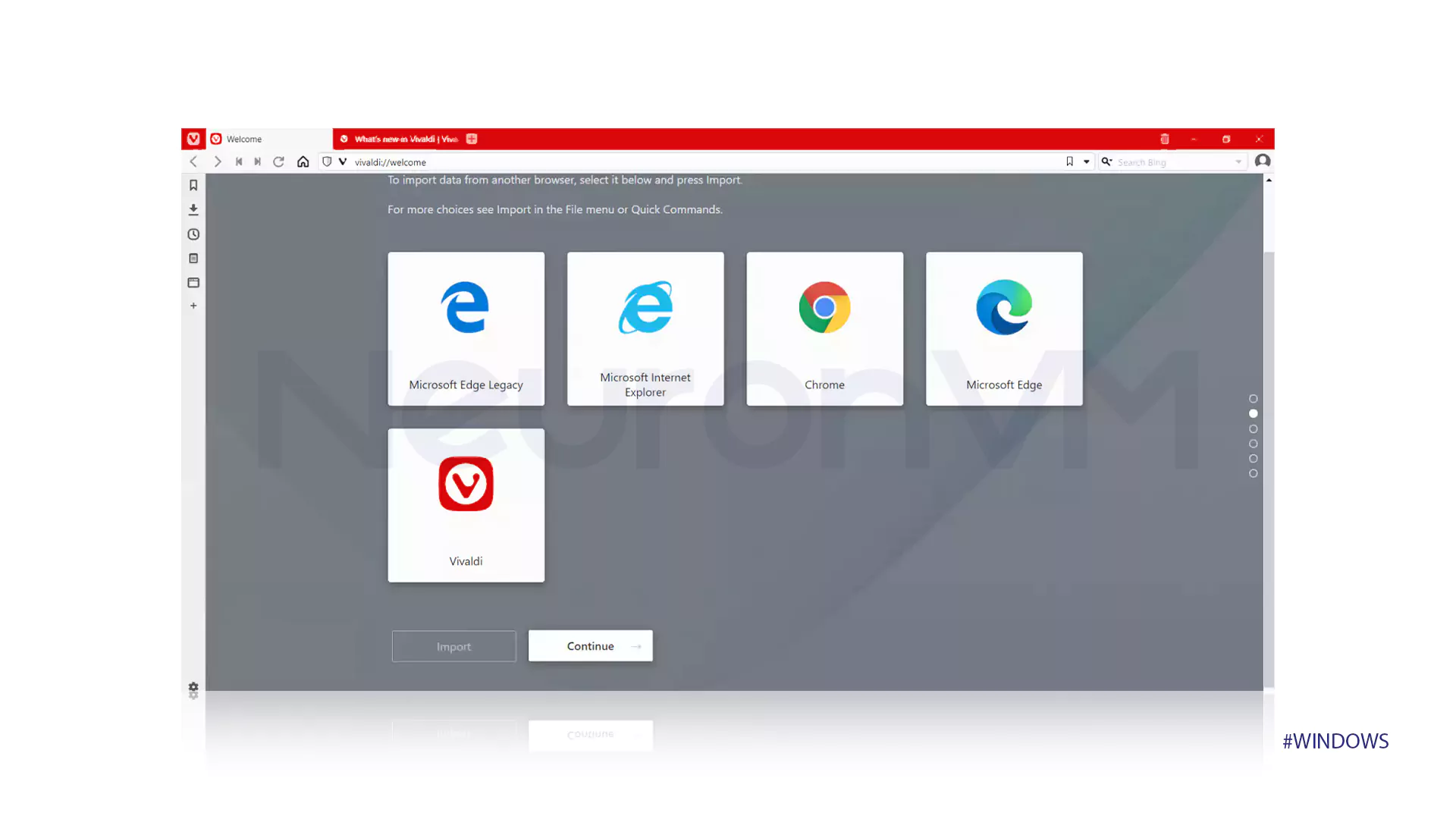1456x819 pixels.
Task: Reload the current page
Action: [279, 162]
